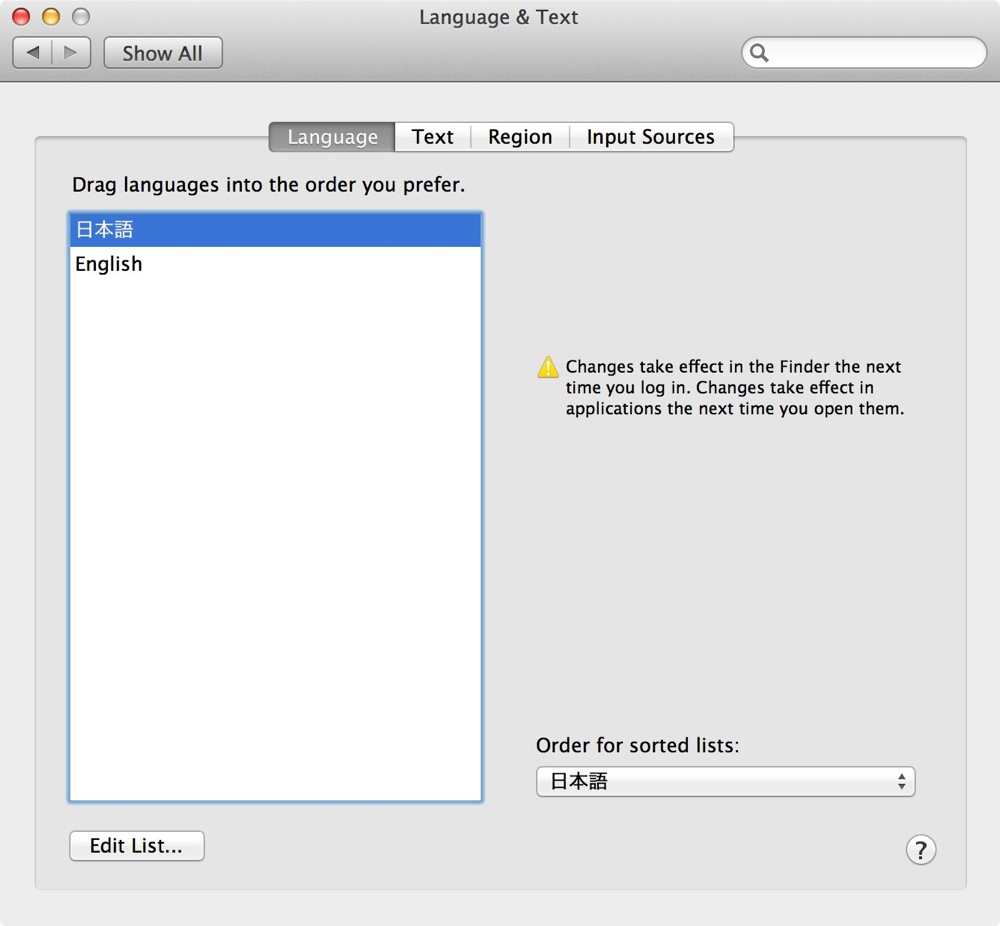Click the magnifying glass search icon
Viewport: 1000px width, 926px height.
click(759, 53)
